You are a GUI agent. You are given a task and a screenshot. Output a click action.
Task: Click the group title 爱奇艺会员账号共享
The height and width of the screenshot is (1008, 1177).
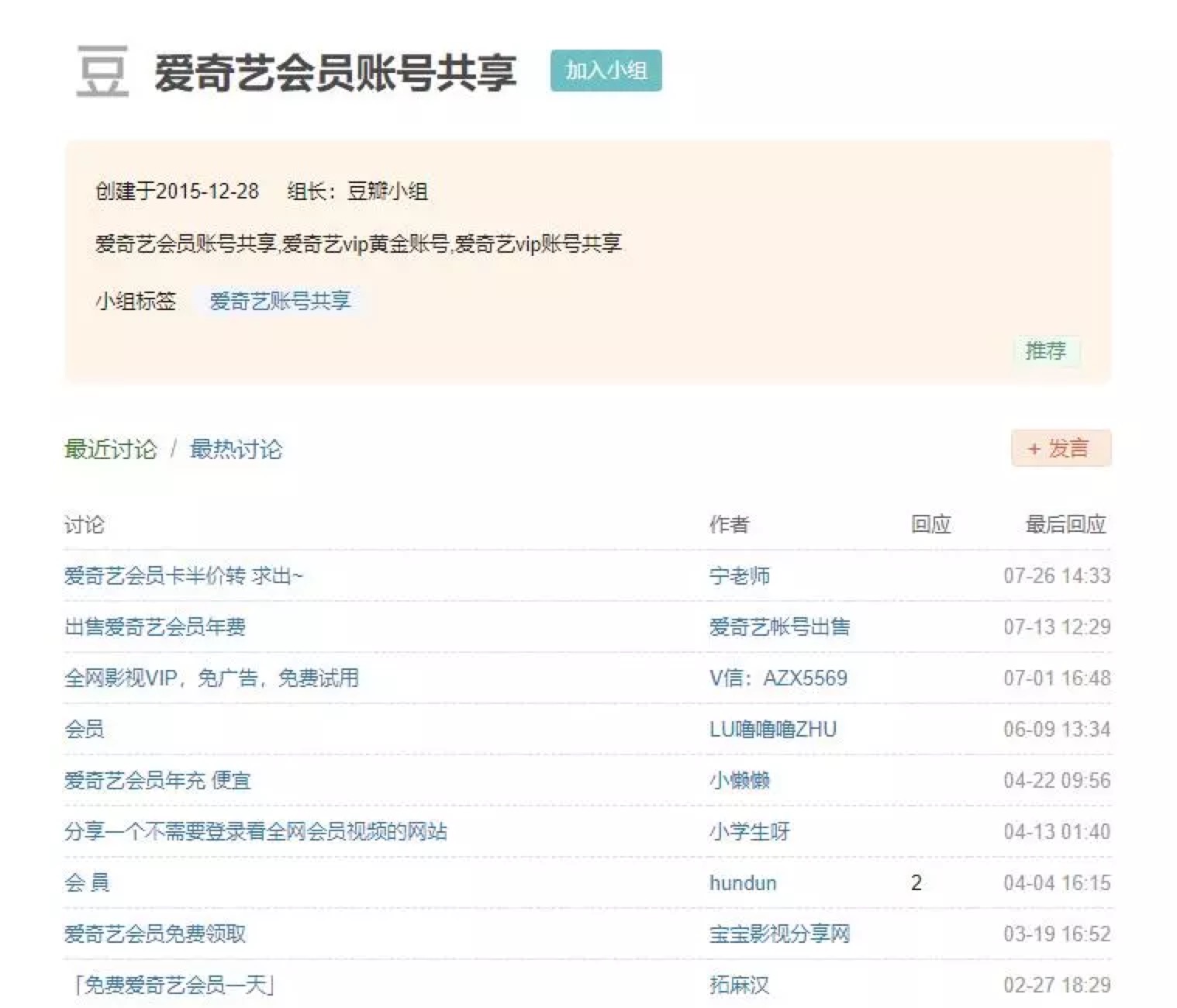coord(335,73)
